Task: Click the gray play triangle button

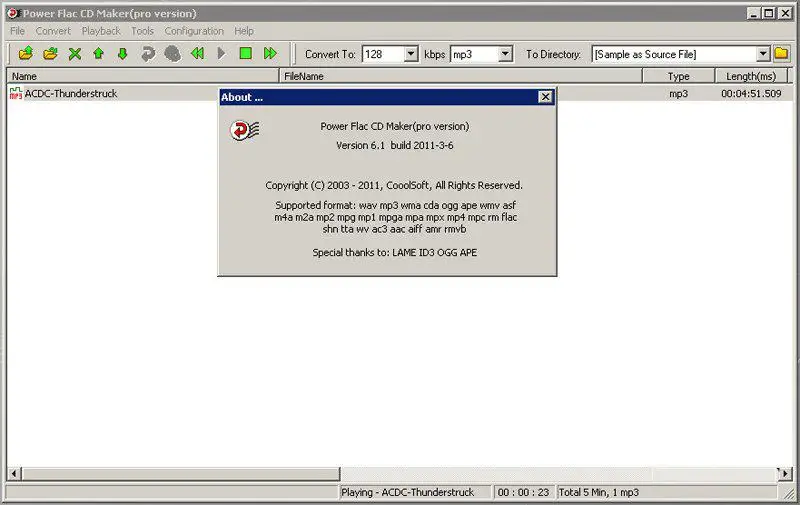Action: (221, 53)
